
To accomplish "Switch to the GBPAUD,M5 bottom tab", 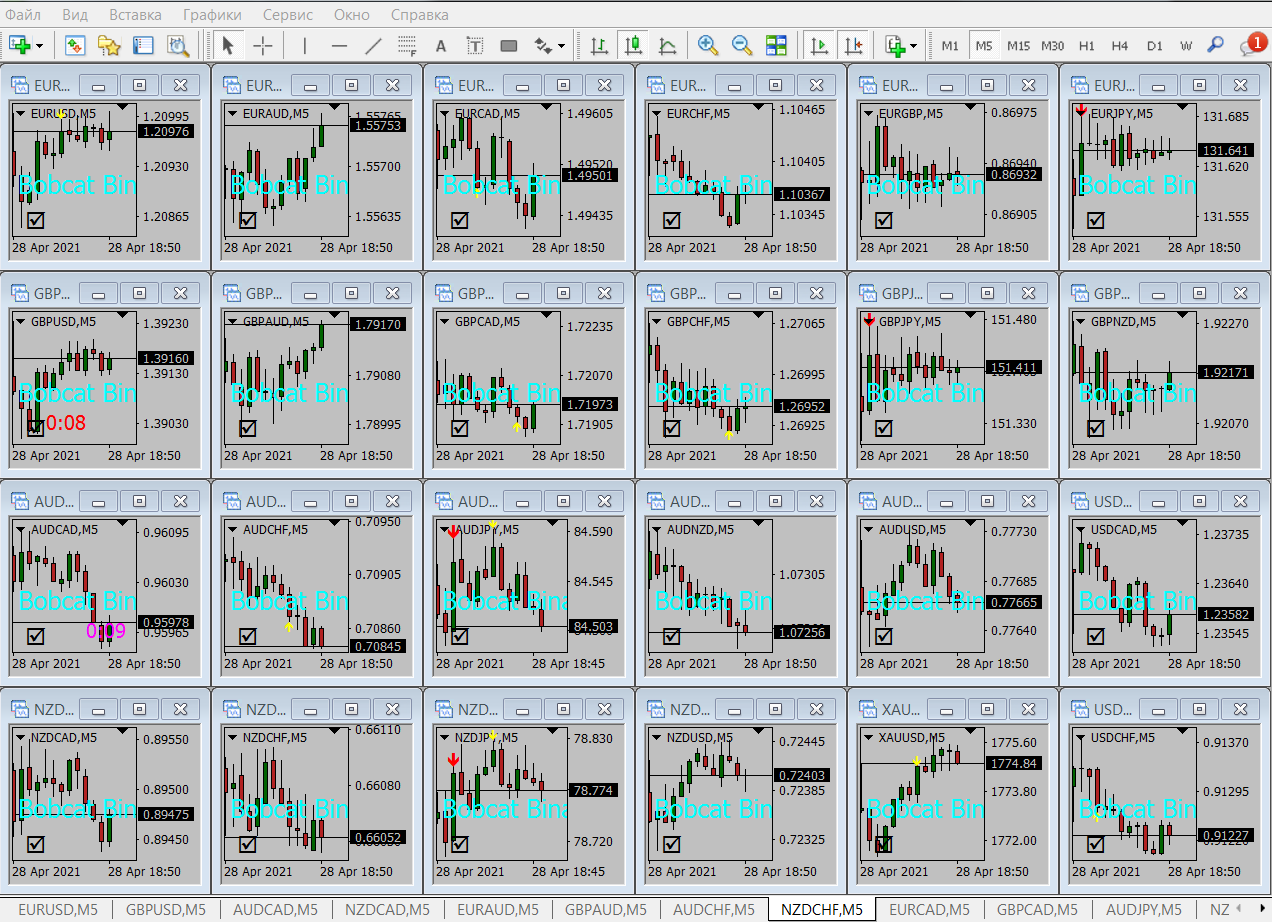I will 605,910.
